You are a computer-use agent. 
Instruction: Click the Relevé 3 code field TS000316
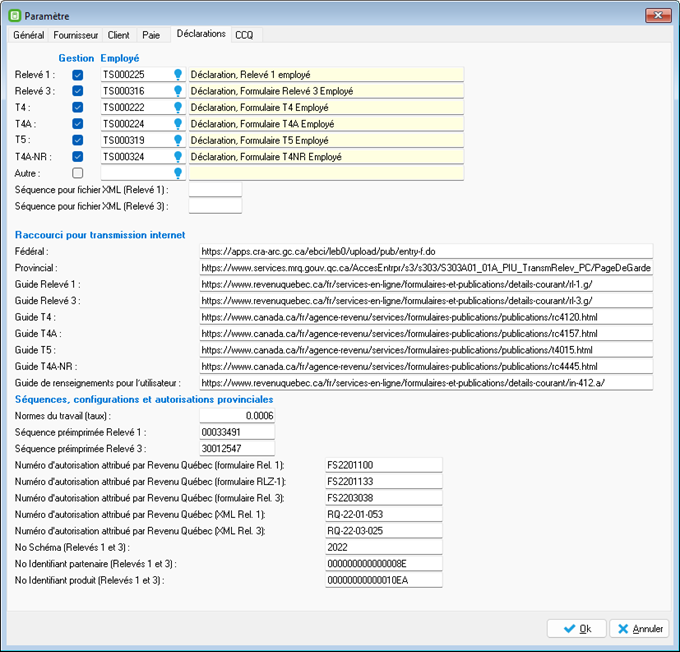(137, 91)
